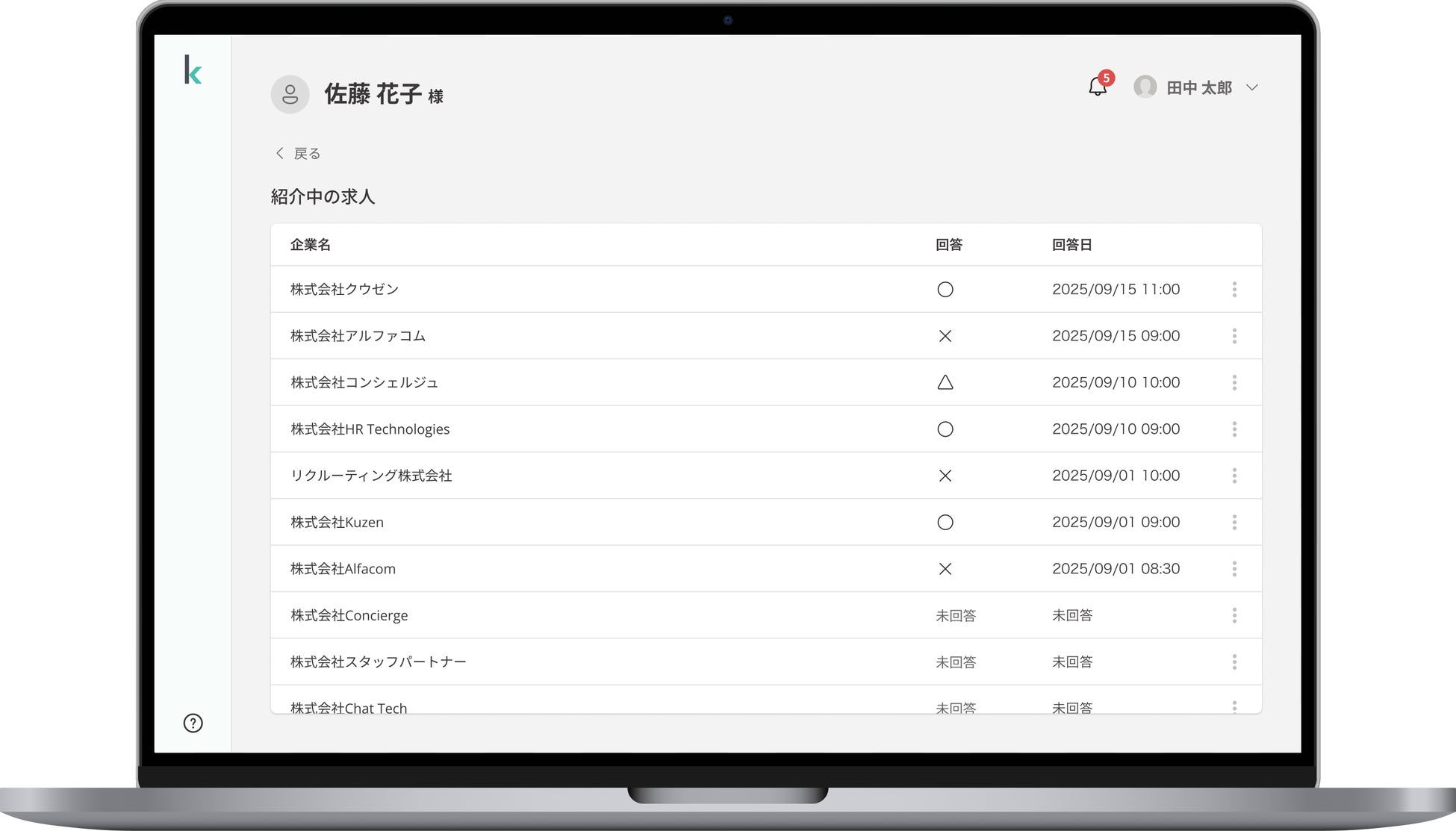Open kebab menu for 株式会社コンシェルジュ row
The height and width of the screenshot is (831, 1456).
pos(1234,382)
